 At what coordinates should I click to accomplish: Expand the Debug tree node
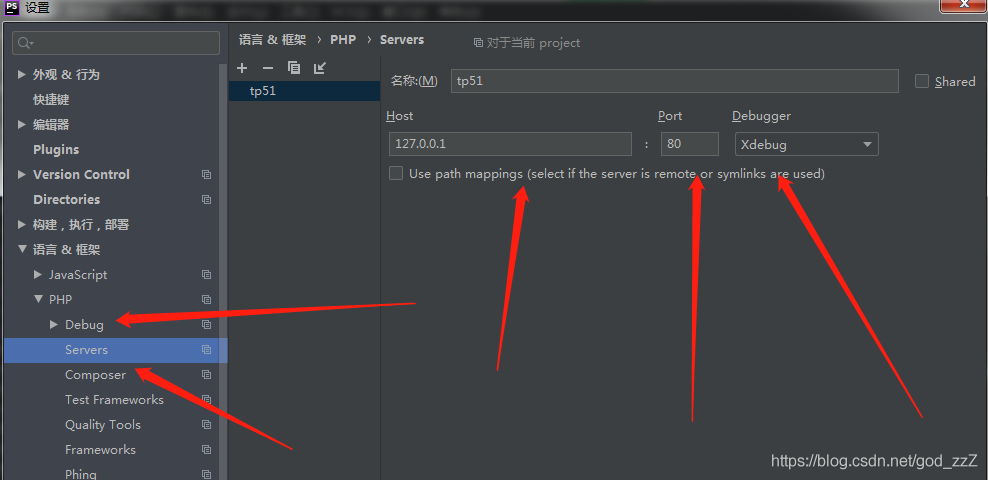(x=54, y=325)
